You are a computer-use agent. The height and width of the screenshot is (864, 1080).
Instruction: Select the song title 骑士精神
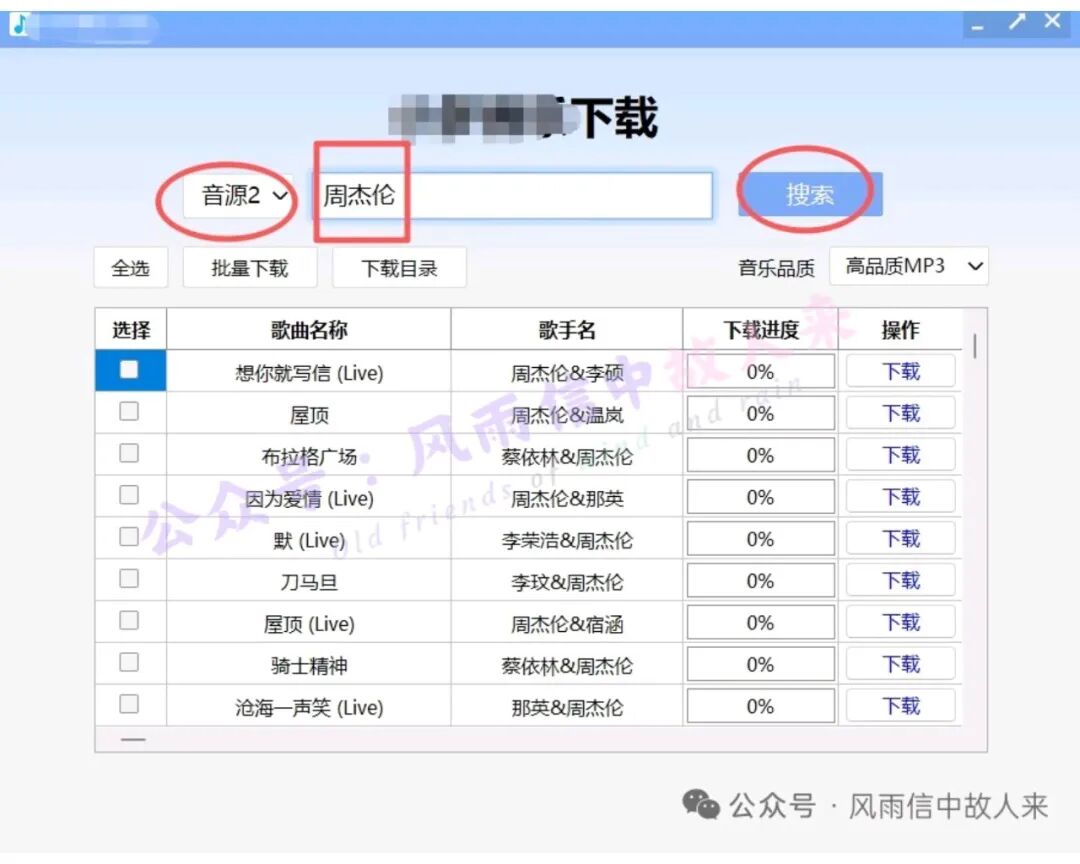[309, 666]
